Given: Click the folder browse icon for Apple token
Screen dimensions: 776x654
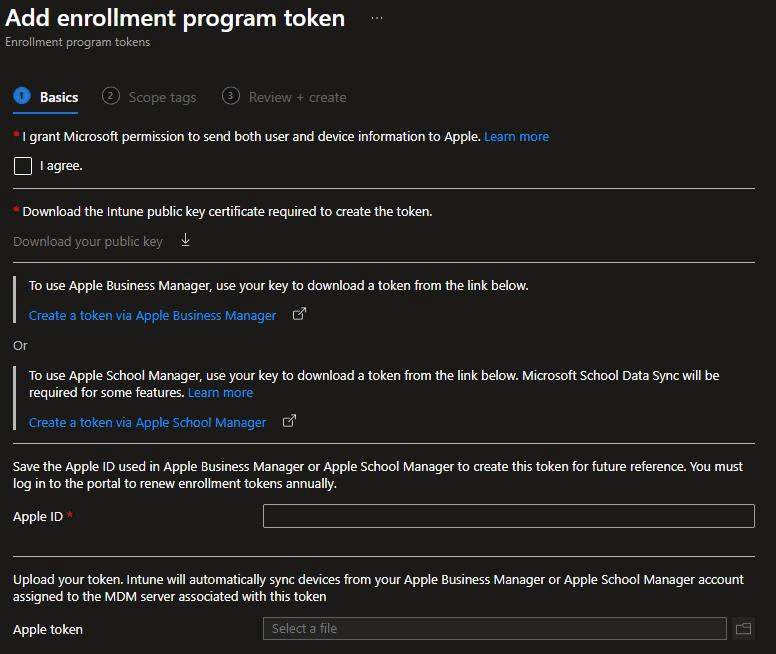Looking at the screenshot, I should coord(743,628).
